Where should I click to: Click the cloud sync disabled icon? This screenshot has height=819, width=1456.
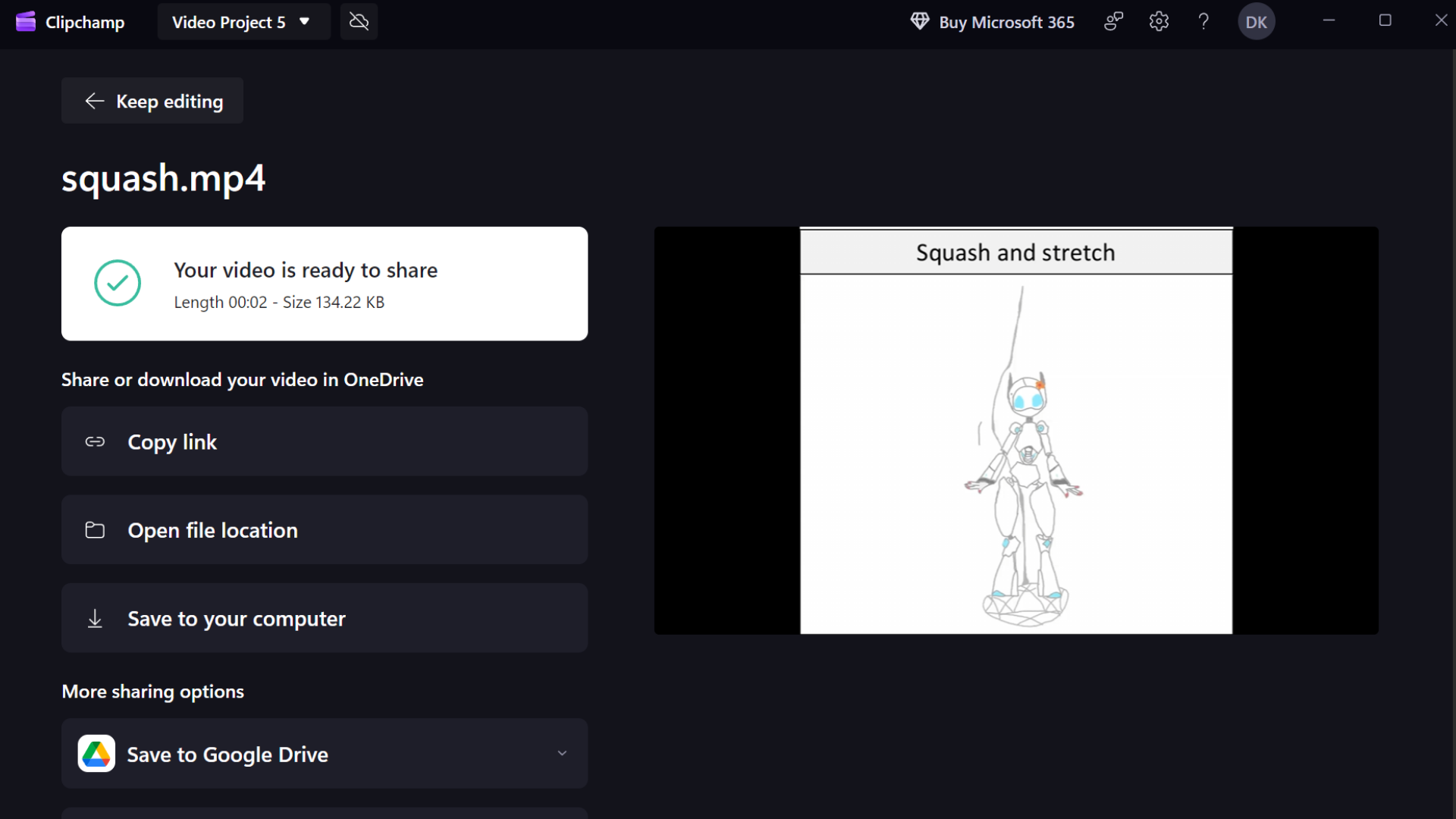359,22
